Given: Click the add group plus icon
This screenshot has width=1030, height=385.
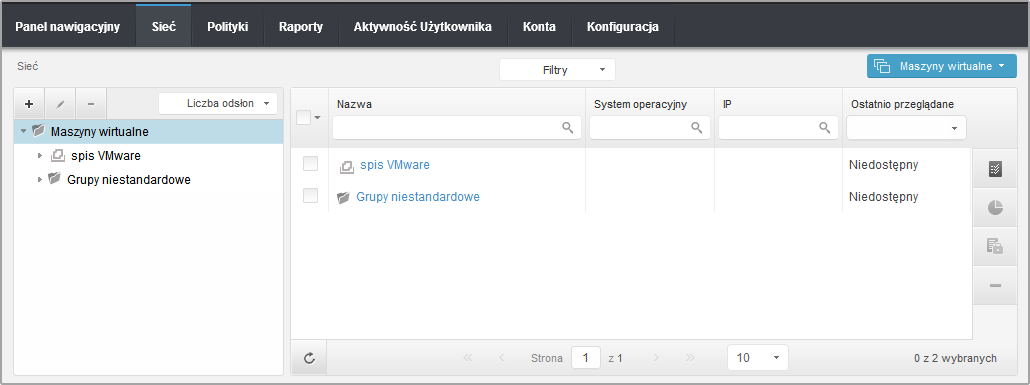Looking at the screenshot, I should [29, 104].
